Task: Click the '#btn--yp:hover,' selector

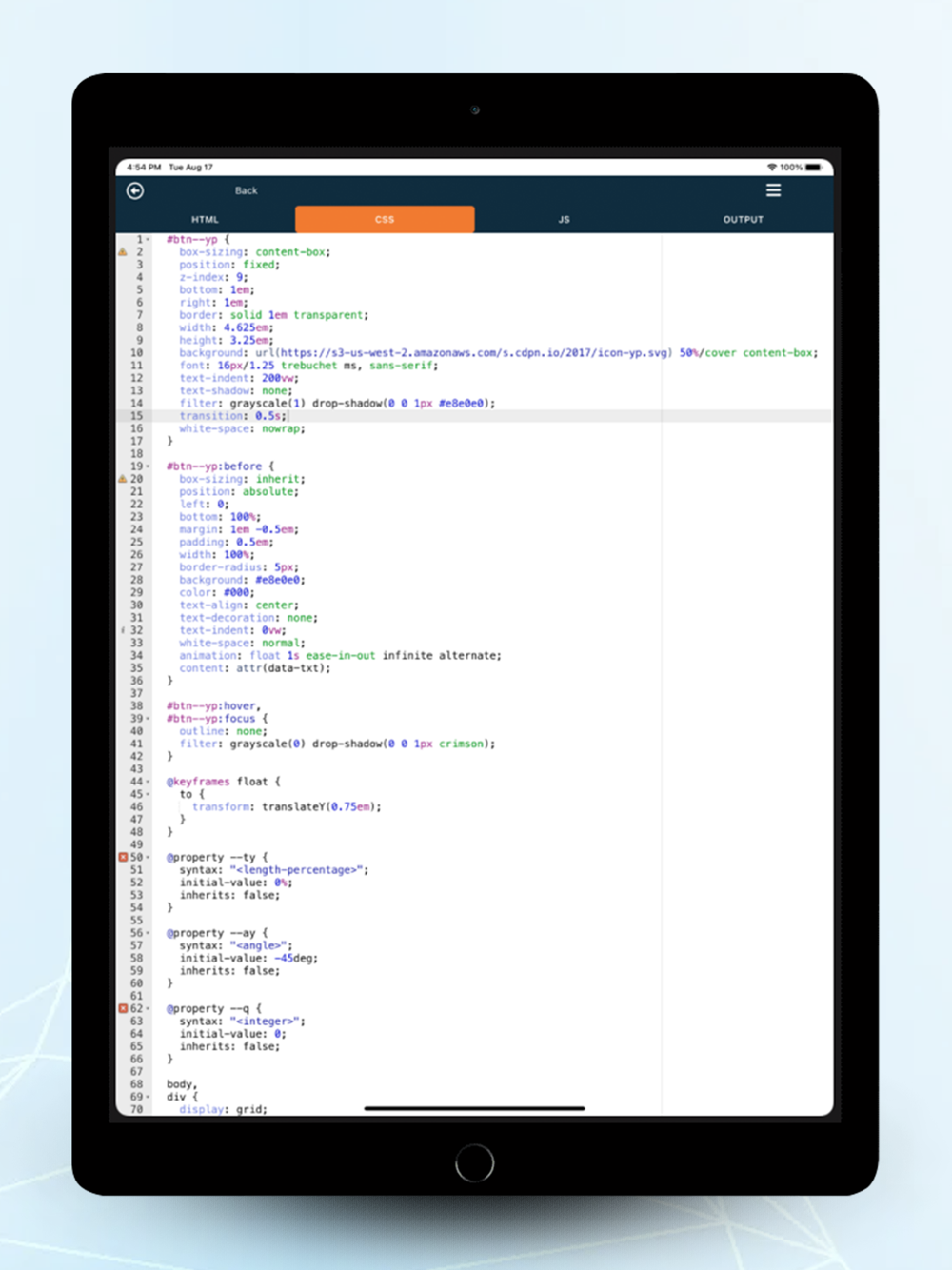Action: [214, 706]
